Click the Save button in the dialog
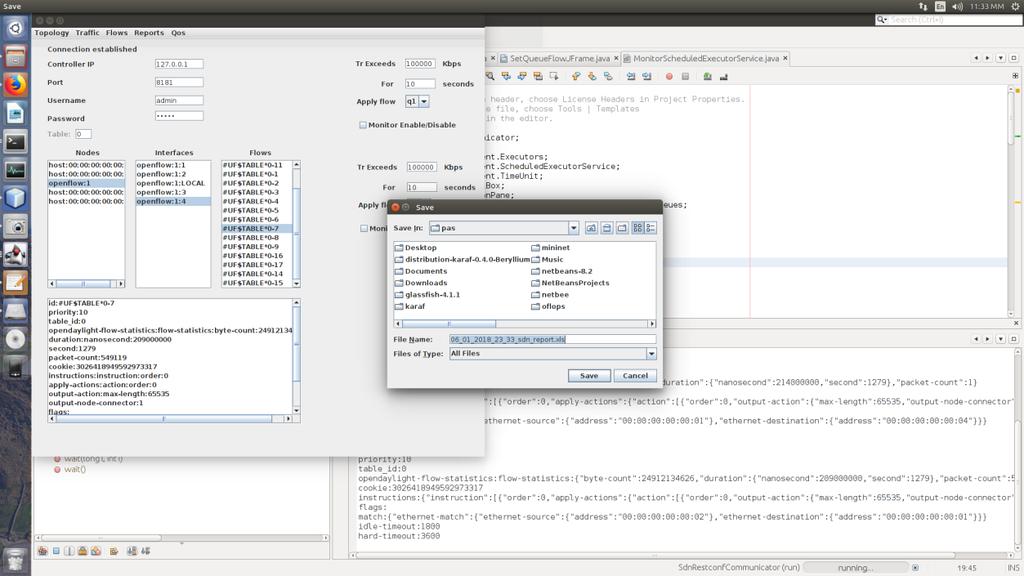Viewport: 1024px width, 576px height. pyautogui.click(x=589, y=376)
